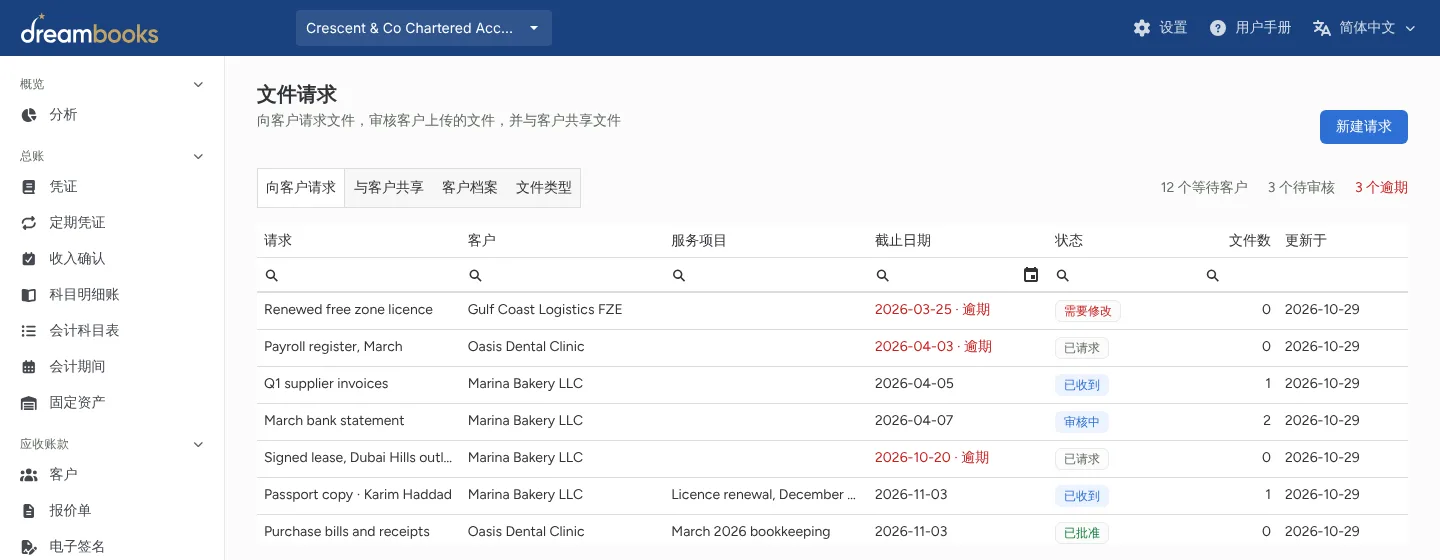Open the date picker calendar icon
This screenshot has height=560, width=1440.
click(x=1031, y=275)
